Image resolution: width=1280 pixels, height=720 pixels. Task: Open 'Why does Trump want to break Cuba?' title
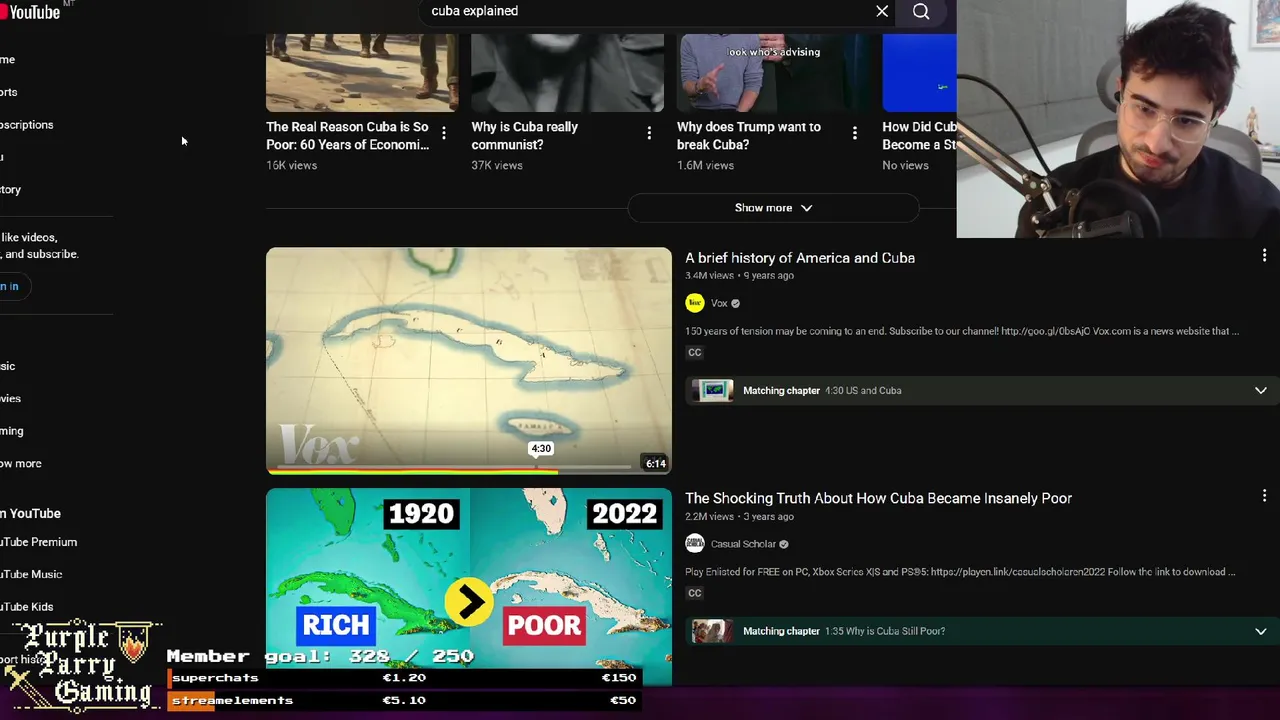(x=749, y=136)
